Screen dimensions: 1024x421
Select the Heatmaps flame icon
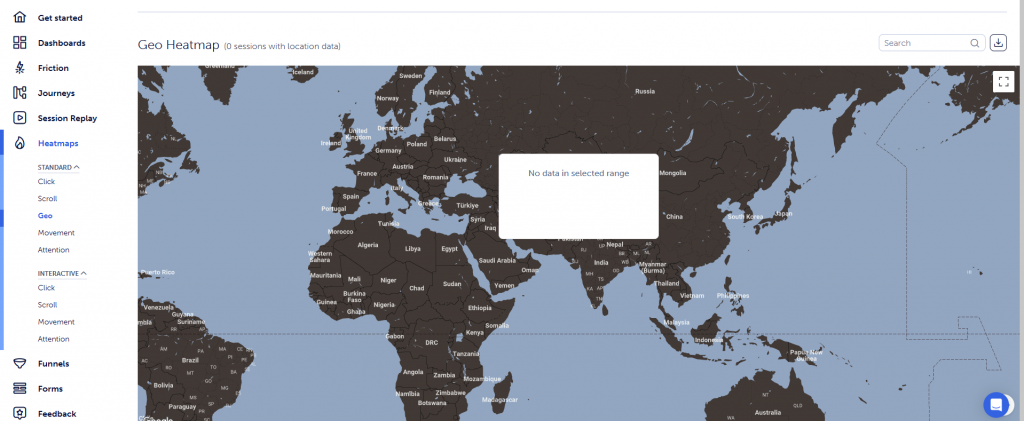click(19, 143)
